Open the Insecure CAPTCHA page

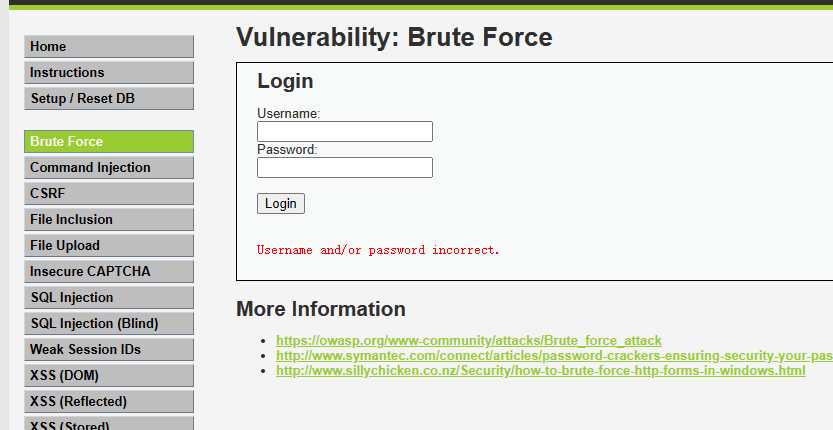pos(108,272)
